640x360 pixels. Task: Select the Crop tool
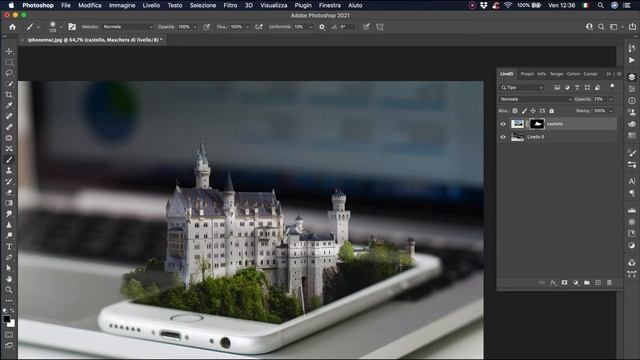point(9,95)
